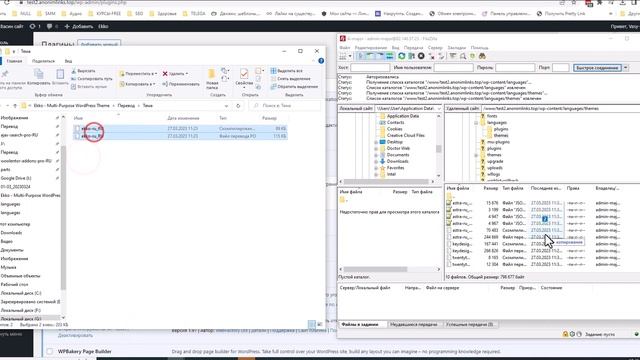The image size is (640, 360).
Task: Toggle synchronized browsing icon in FileZilla
Action: coord(473,56)
